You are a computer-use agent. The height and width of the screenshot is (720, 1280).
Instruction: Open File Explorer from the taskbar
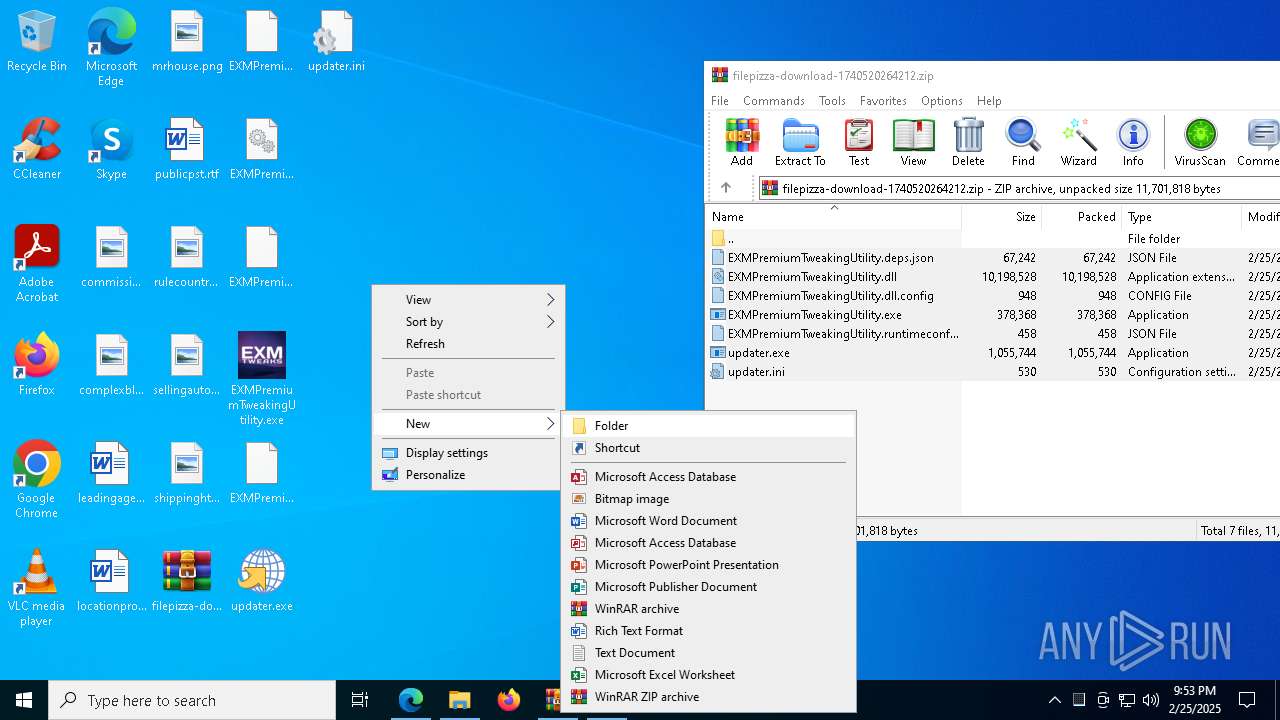point(459,700)
